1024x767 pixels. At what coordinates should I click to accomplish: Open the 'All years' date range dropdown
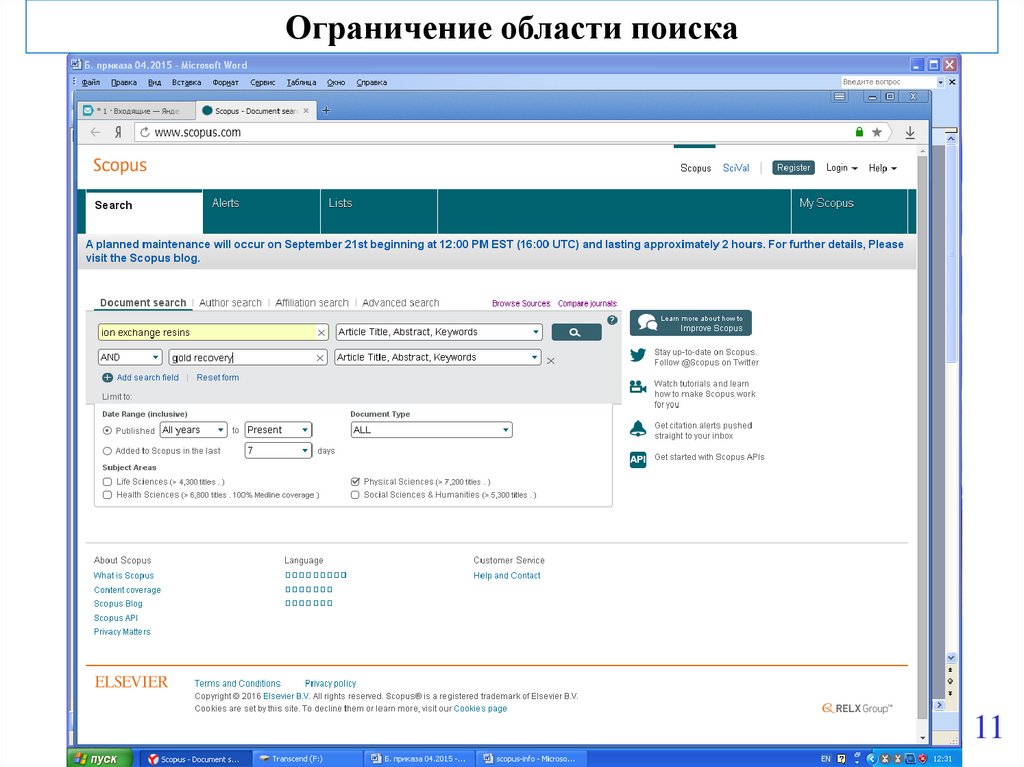pyautogui.click(x=193, y=430)
